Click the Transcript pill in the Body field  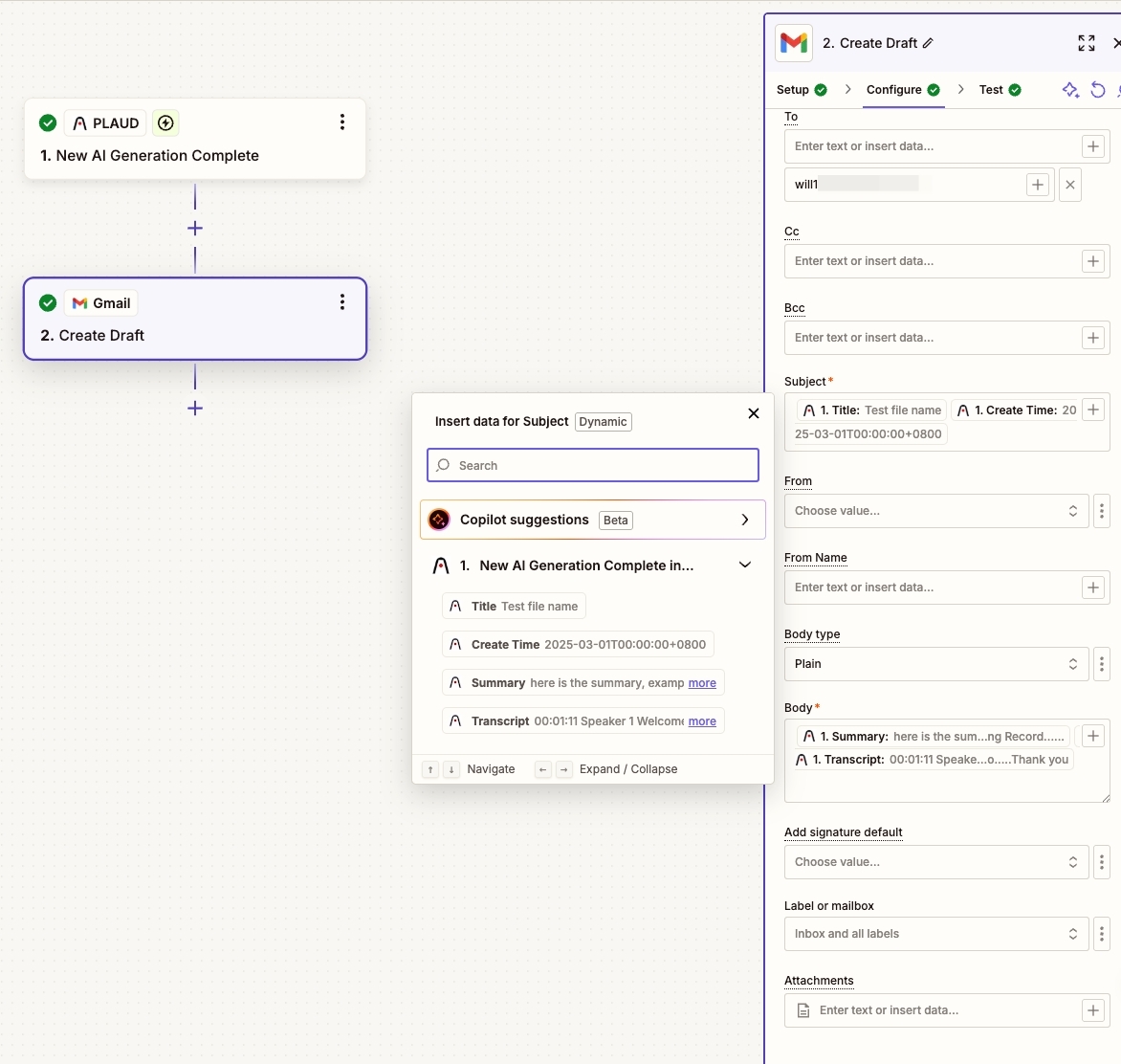coord(933,760)
